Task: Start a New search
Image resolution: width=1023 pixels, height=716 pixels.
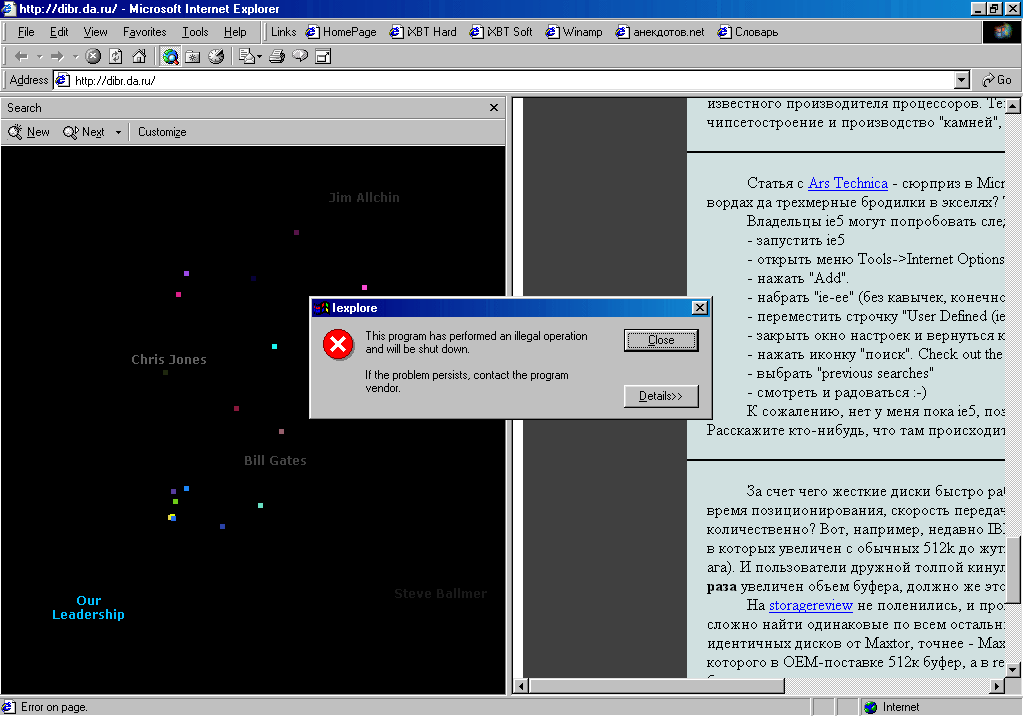Action: [x=29, y=132]
